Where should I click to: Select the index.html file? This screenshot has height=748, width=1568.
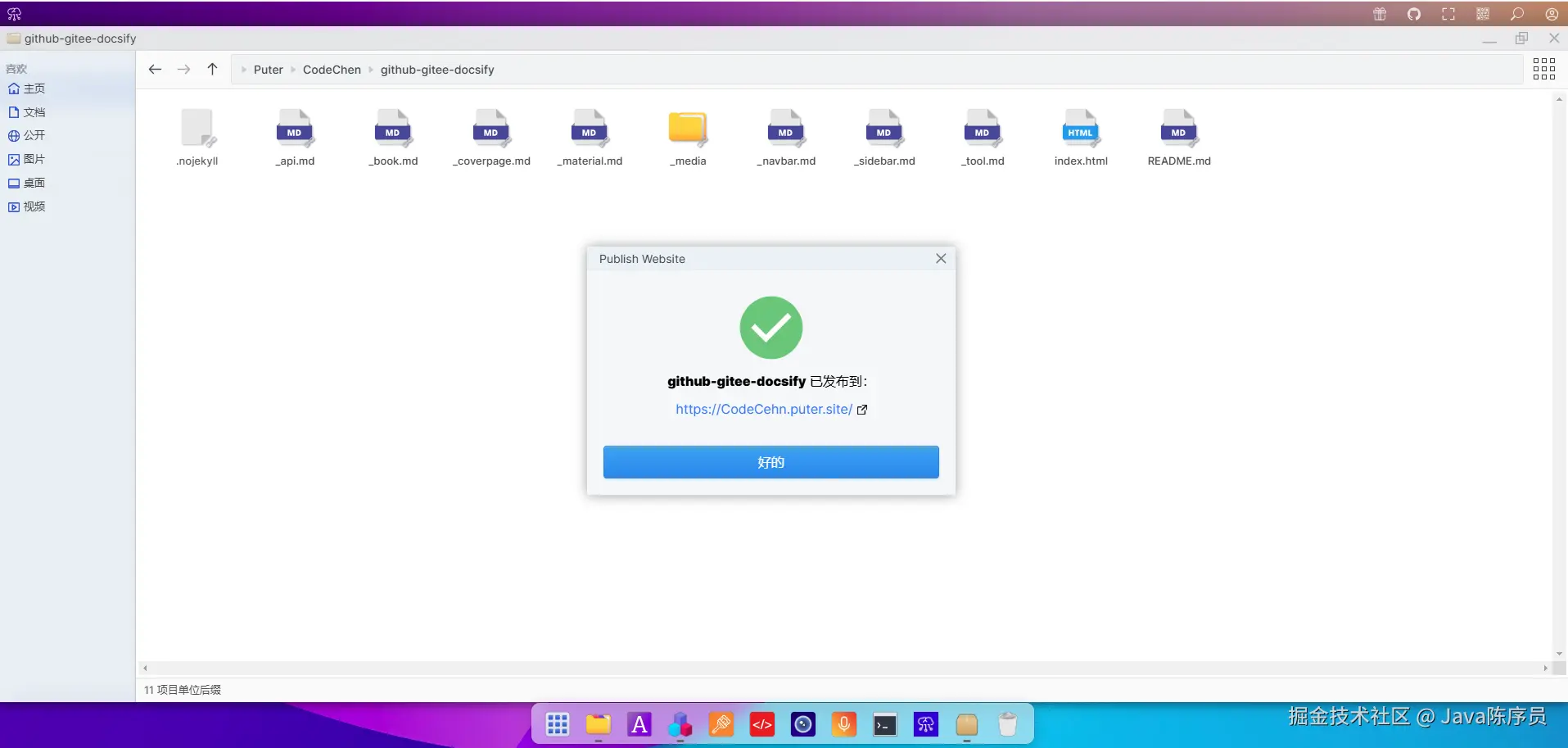click(1081, 138)
